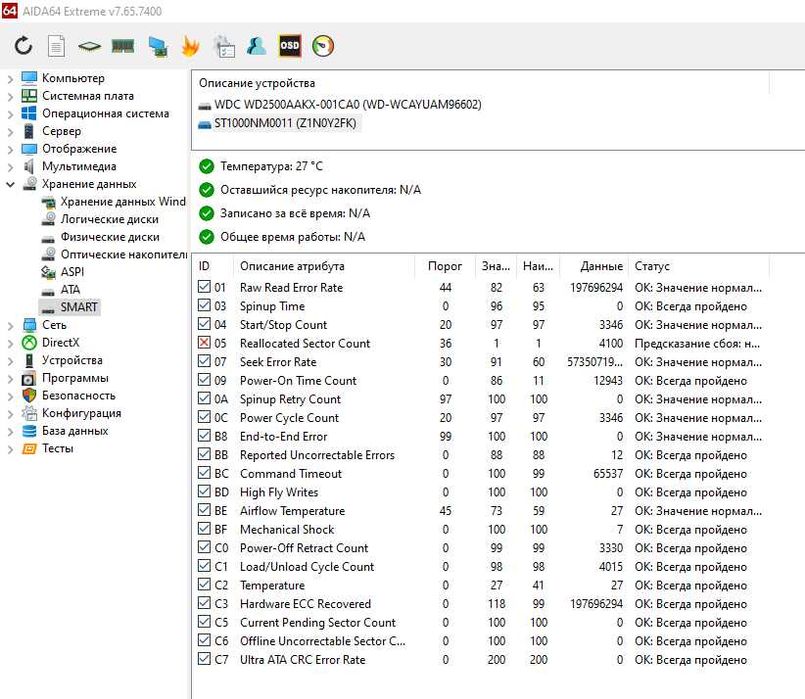This screenshot has width=805, height=699.
Task: Open the gauge SensorPanel icon
Action: tap(323, 46)
